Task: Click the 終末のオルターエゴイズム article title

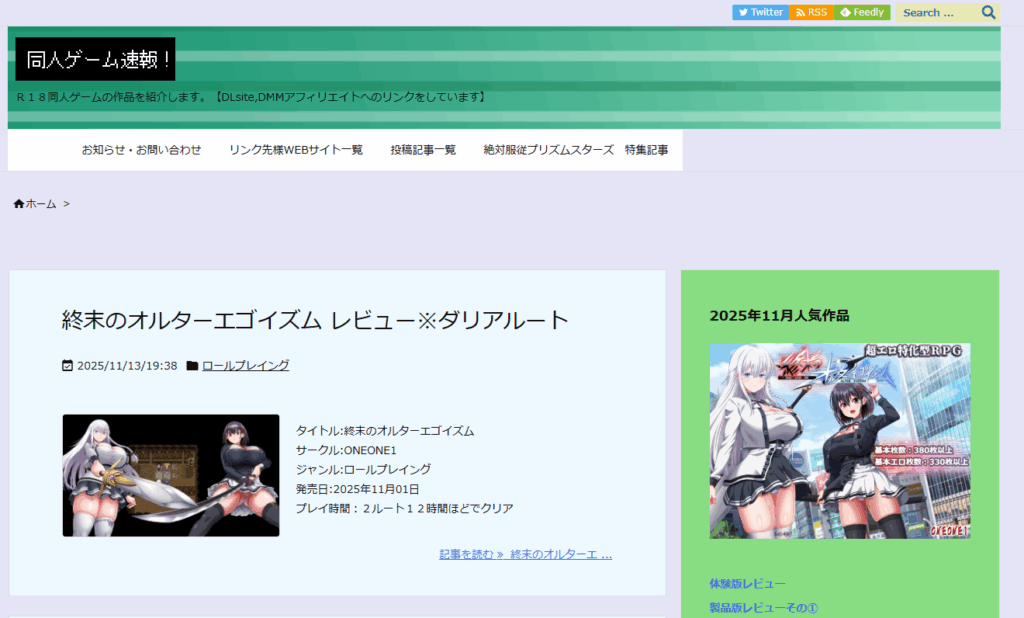Action: click(x=312, y=318)
